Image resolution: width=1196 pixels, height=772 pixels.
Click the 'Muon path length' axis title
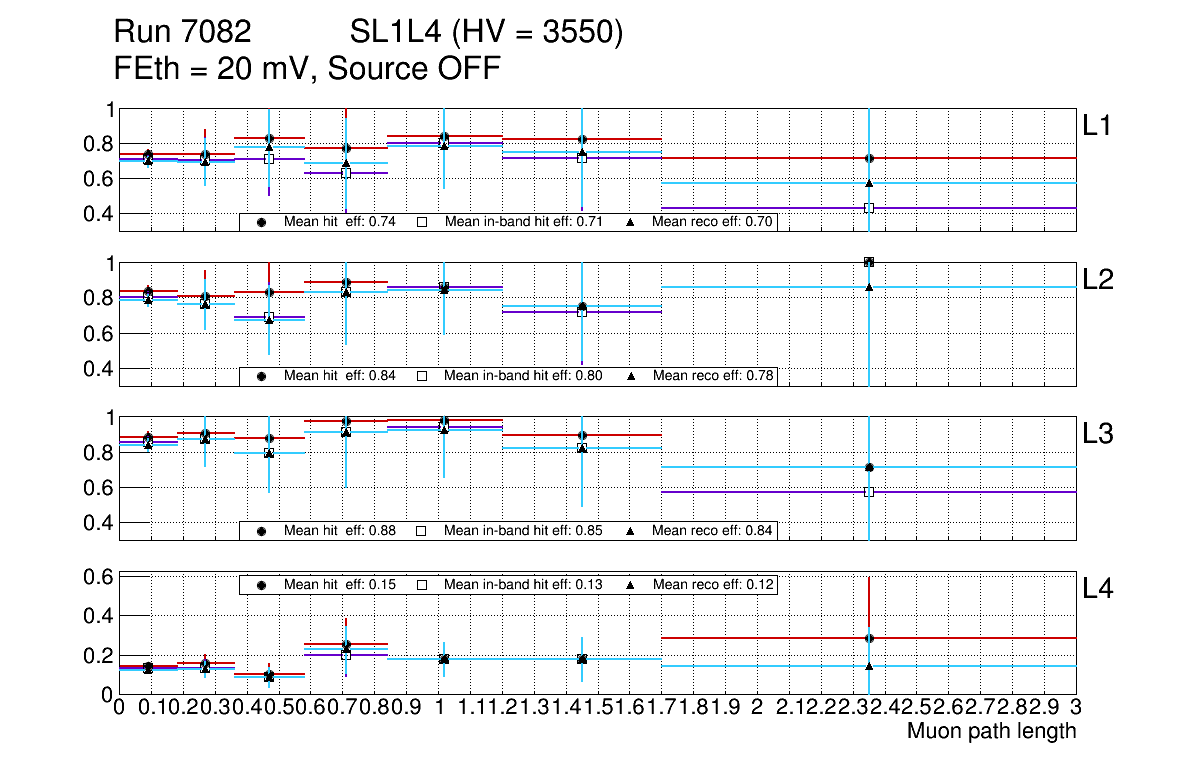click(x=991, y=731)
